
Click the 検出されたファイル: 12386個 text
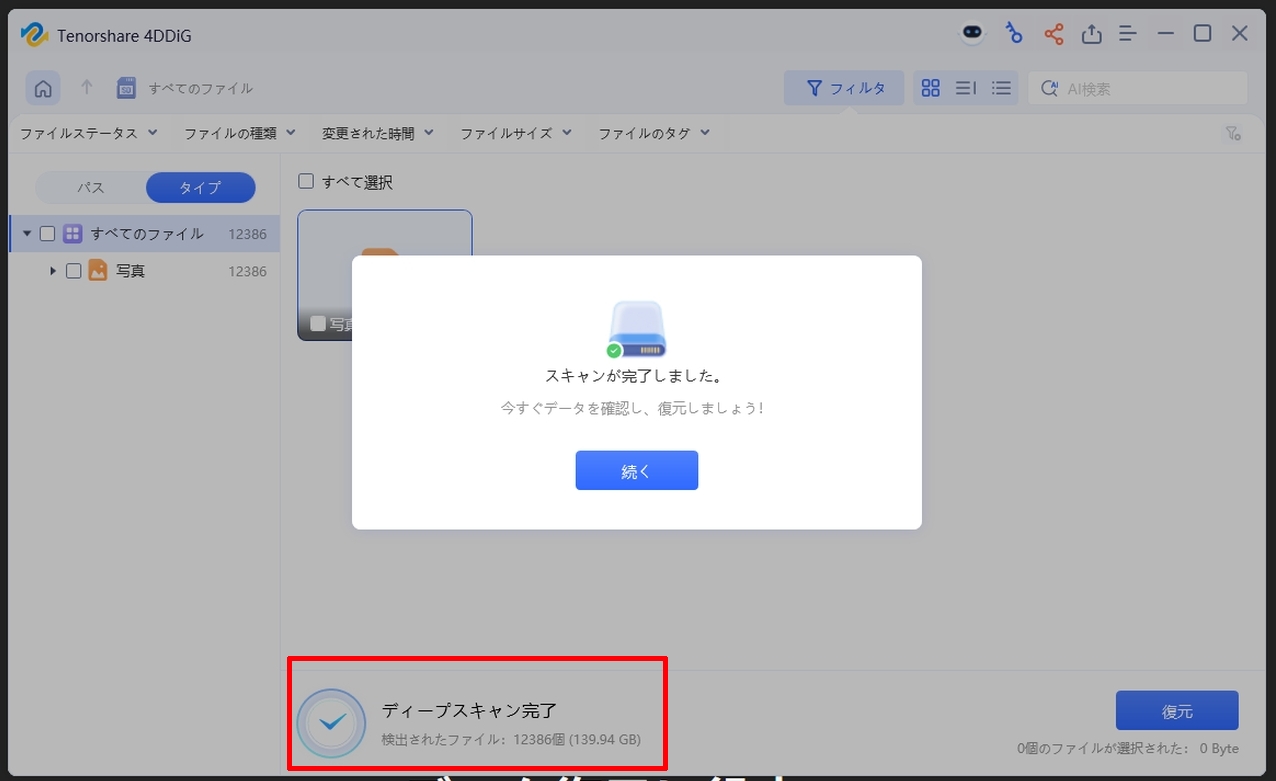click(511, 740)
